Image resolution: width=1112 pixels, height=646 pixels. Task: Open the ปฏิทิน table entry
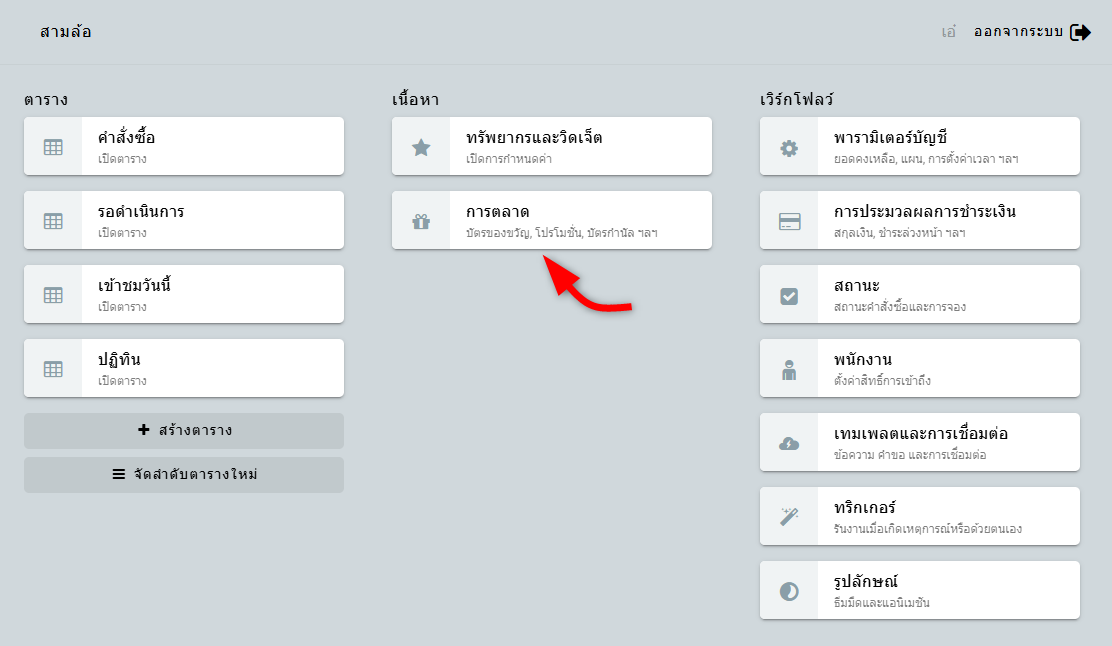pos(212,368)
